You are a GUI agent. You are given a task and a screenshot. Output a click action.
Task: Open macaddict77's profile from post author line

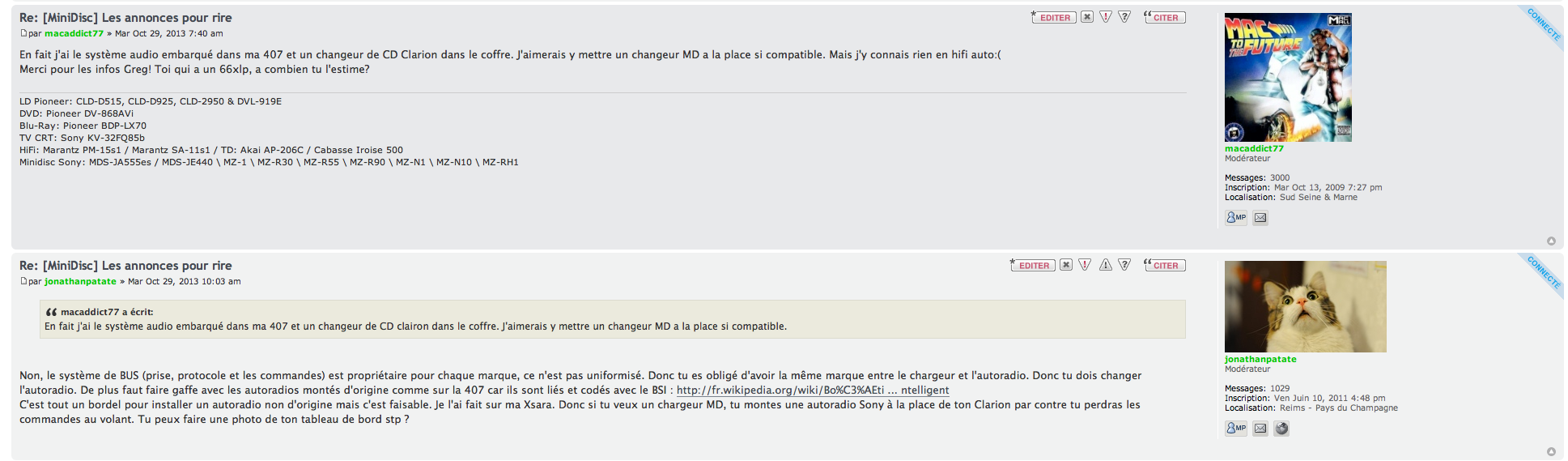coord(74,33)
